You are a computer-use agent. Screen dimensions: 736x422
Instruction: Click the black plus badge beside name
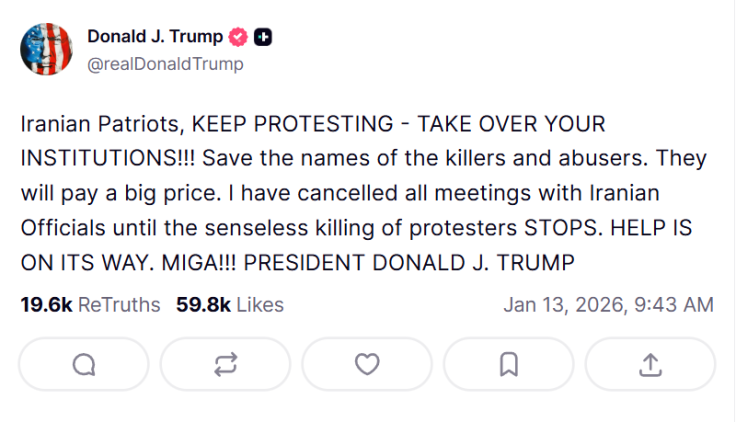pos(263,37)
